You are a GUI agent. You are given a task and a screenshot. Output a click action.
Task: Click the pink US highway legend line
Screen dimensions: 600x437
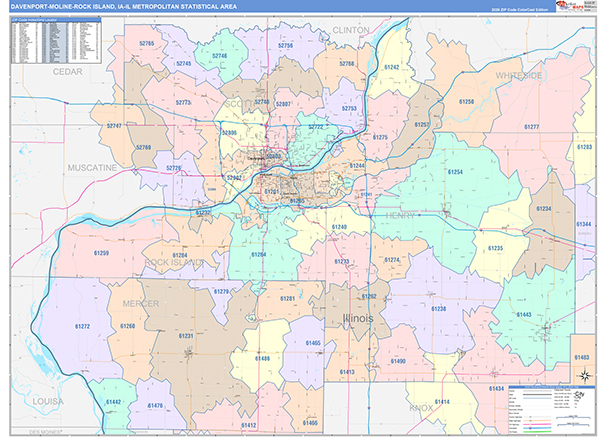point(537,424)
